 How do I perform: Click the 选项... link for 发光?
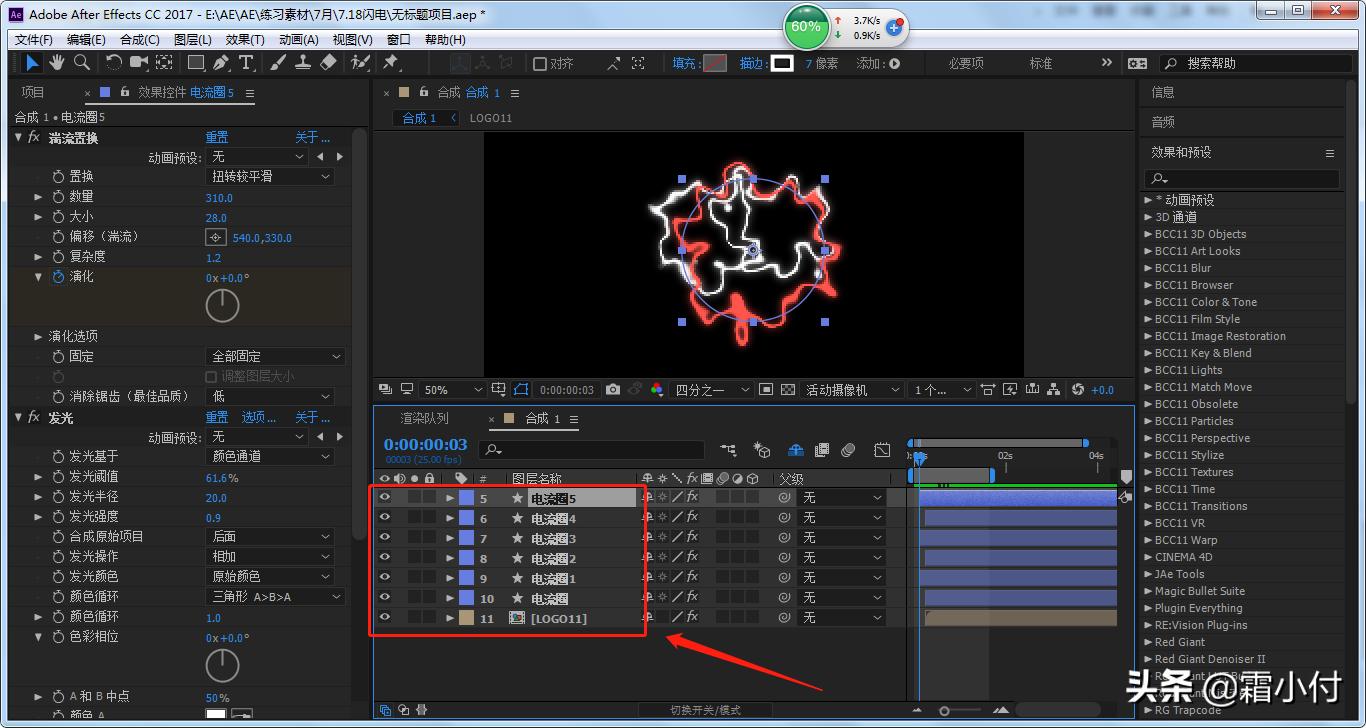click(259, 417)
